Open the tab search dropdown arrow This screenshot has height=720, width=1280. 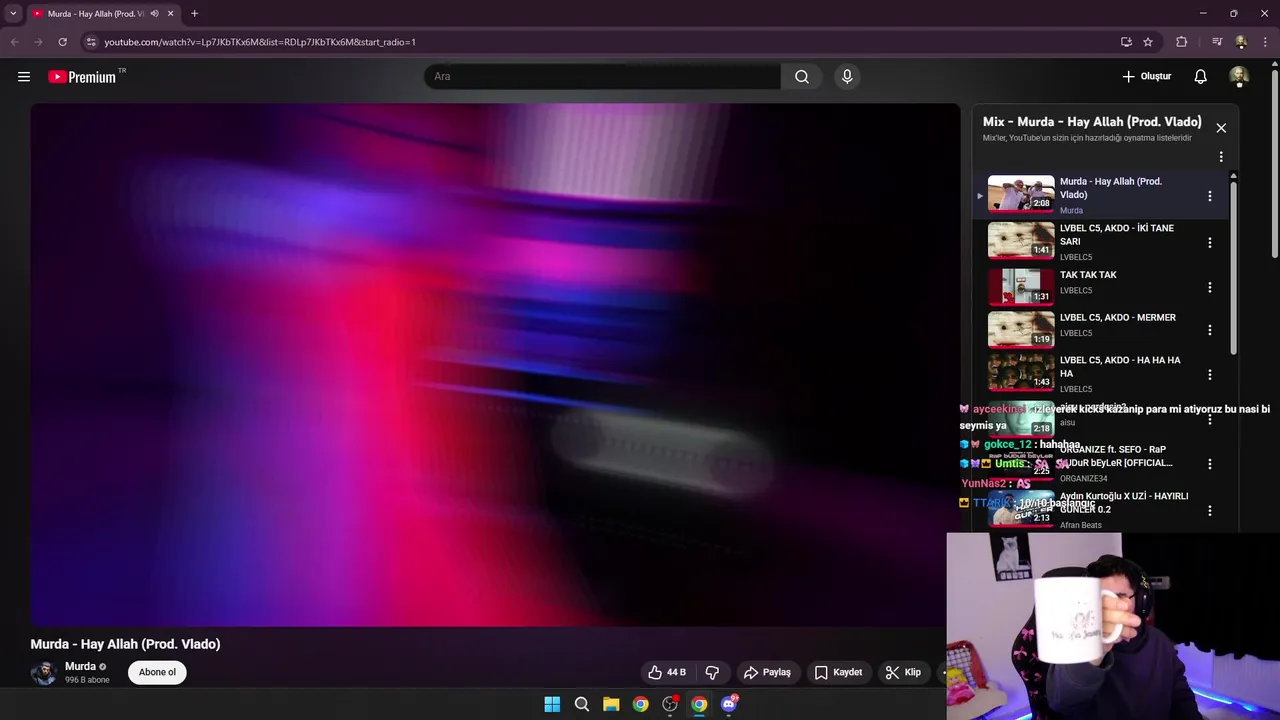pos(13,14)
